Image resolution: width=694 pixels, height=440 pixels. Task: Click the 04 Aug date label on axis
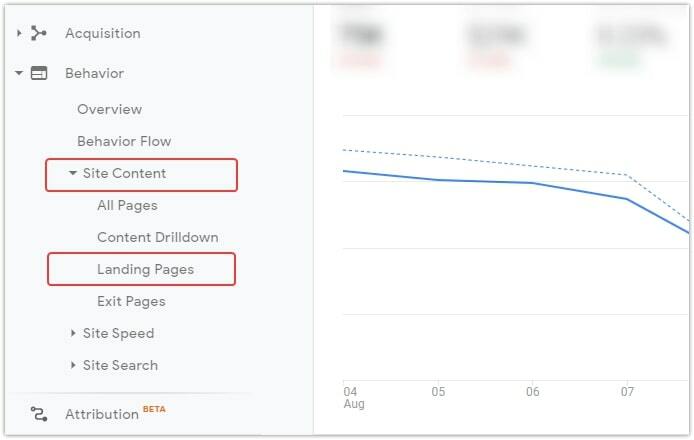pyautogui.click(x=354, y=398)
